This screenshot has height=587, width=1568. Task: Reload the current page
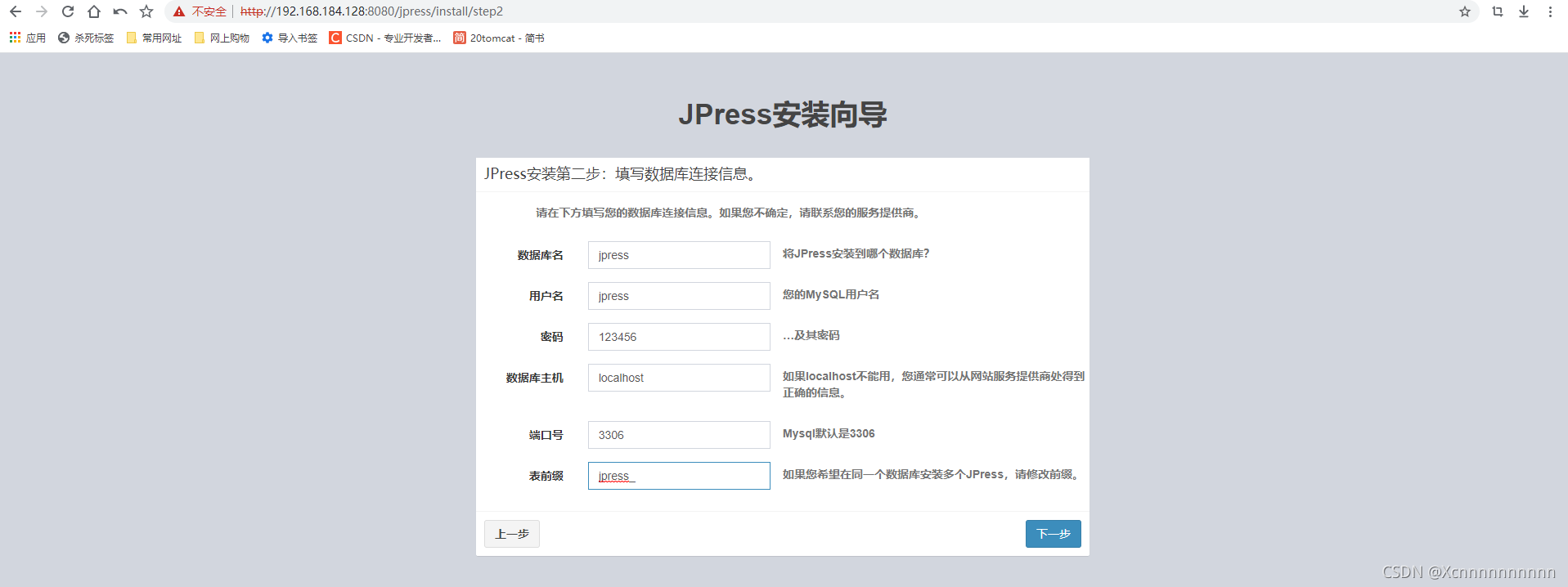68,11
